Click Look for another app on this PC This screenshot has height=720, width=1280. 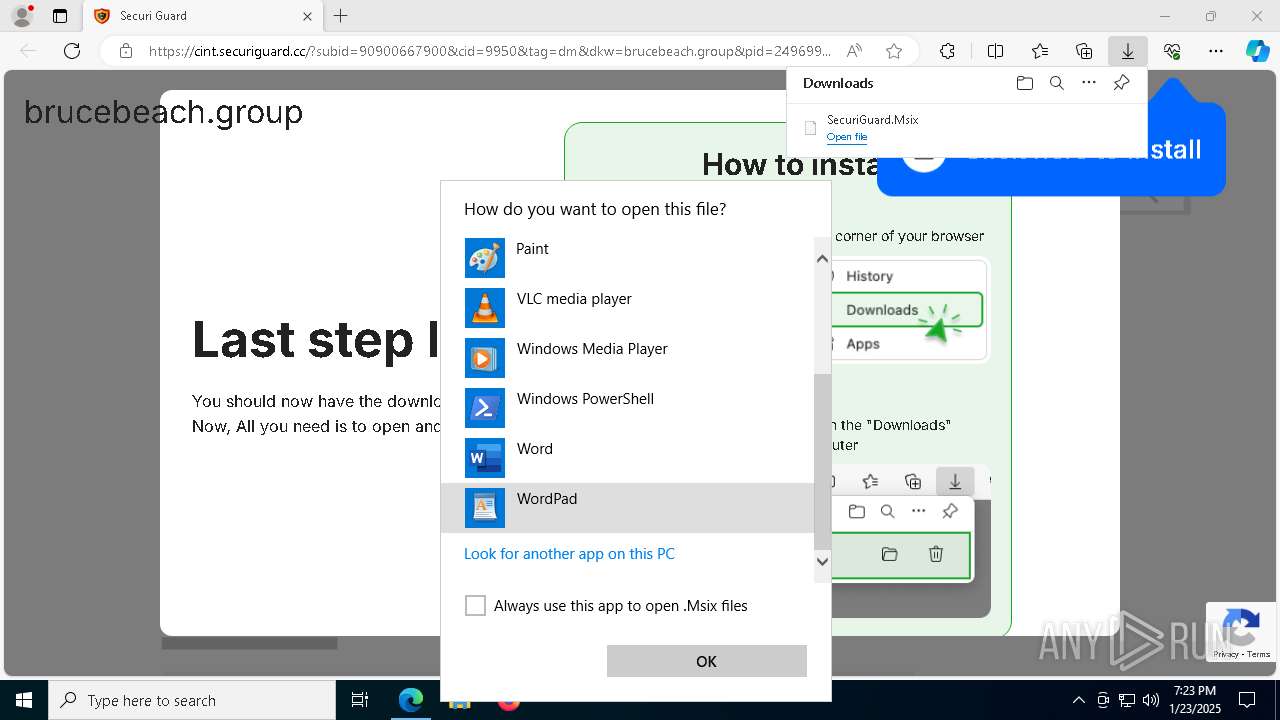pyautogui.click(x=569, y=554)
